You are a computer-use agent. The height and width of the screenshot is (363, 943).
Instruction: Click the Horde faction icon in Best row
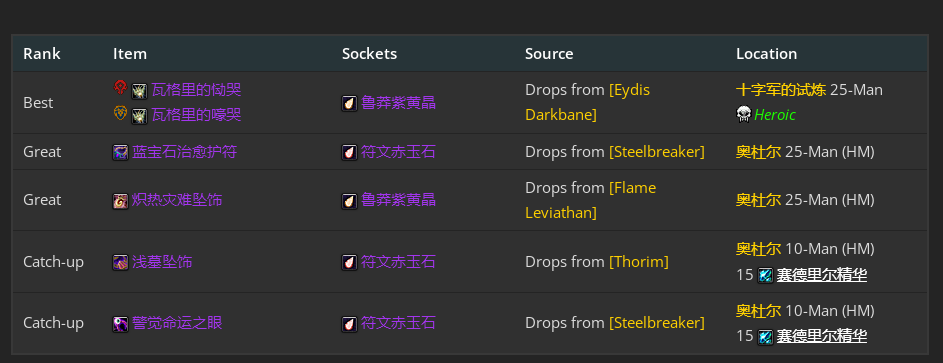120,88
